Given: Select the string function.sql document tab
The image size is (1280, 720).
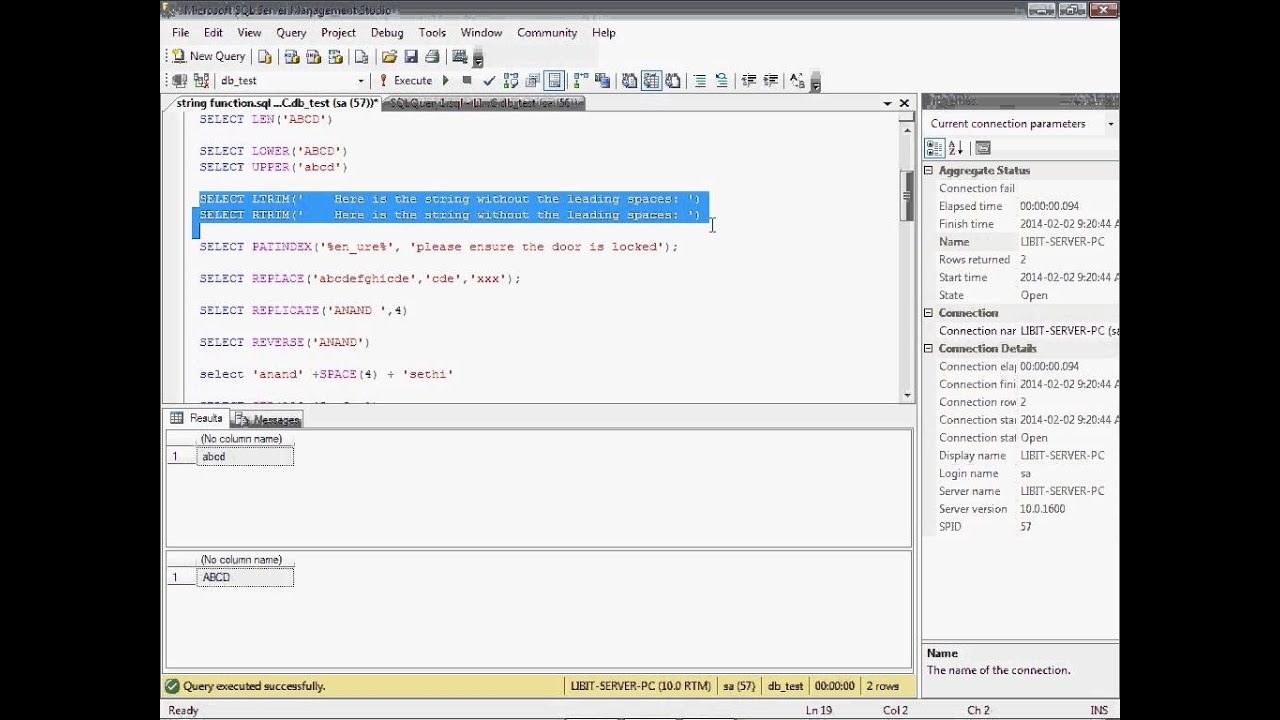Looking at the screenshot, I should pos(276,103).
